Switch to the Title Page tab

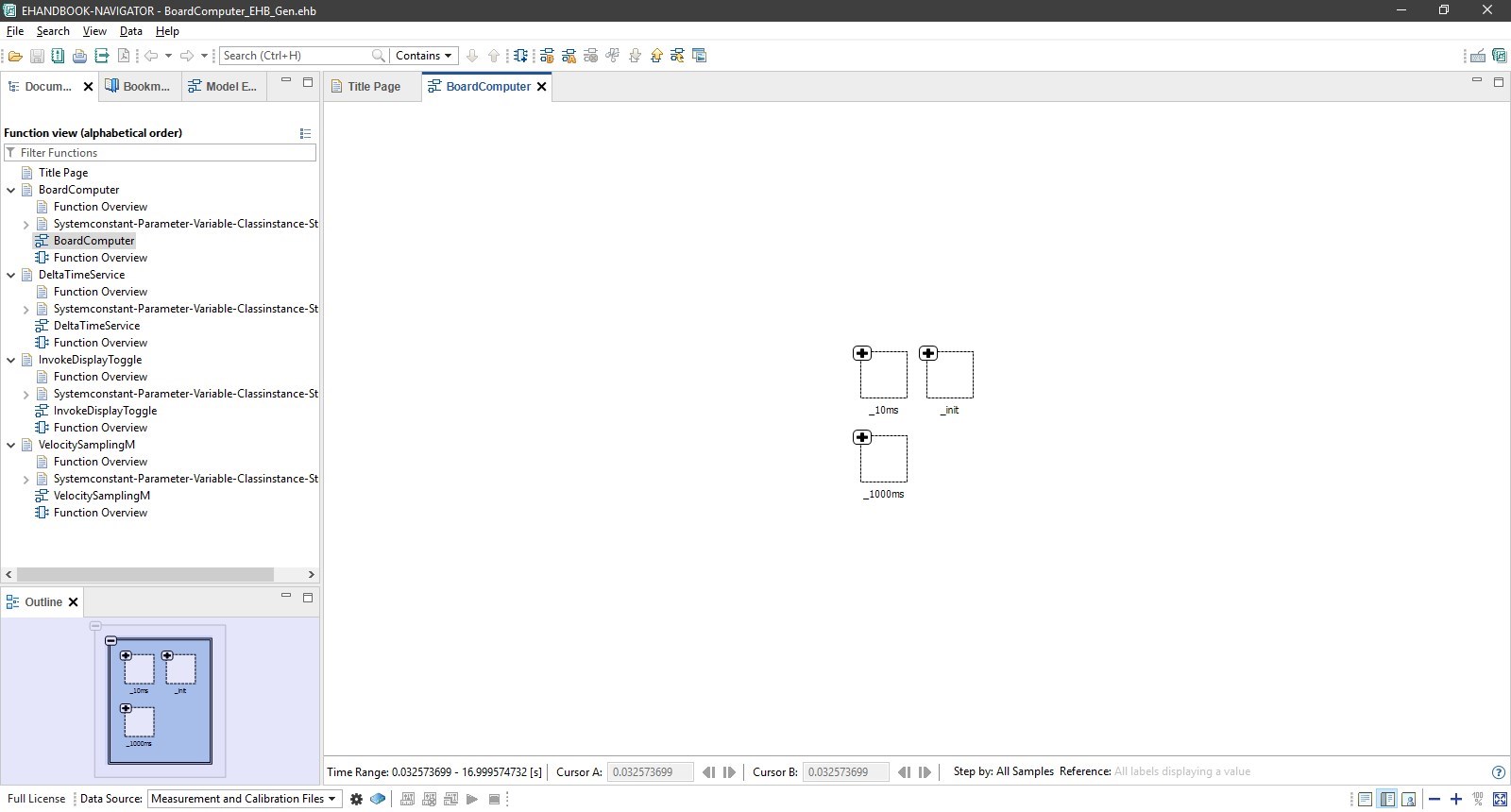coord(373,87)
